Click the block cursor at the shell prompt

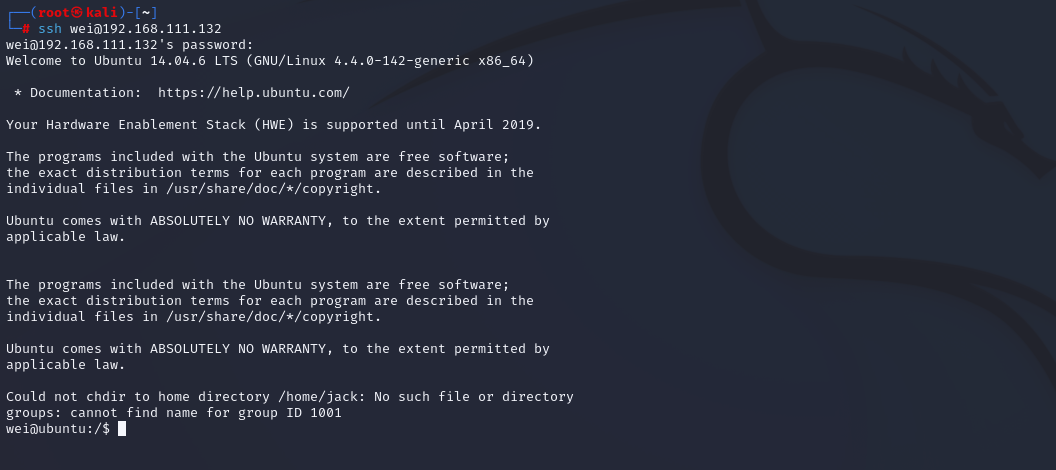[x=122, y=429]
